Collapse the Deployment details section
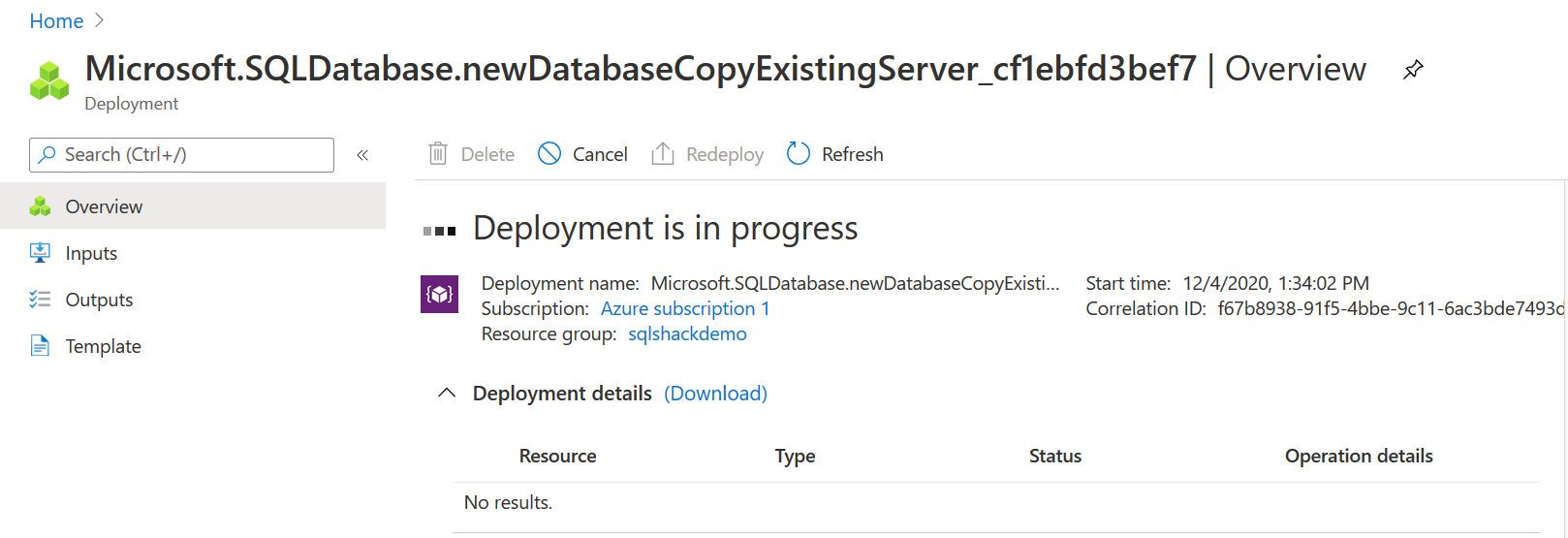The image size is (1568, 538). click(x=447, y=393)
